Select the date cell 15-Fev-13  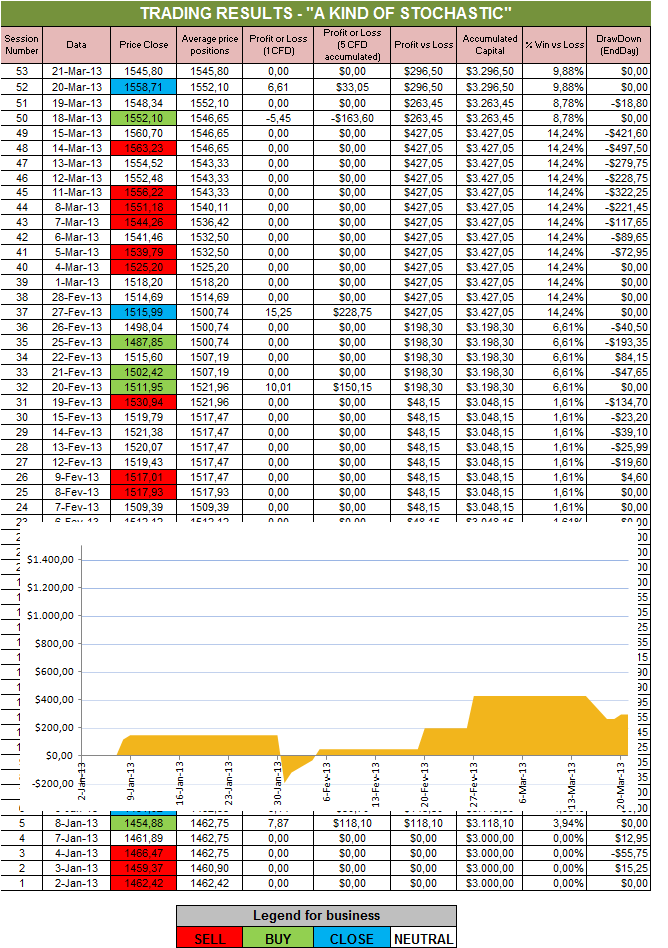[x=76, y=417]
